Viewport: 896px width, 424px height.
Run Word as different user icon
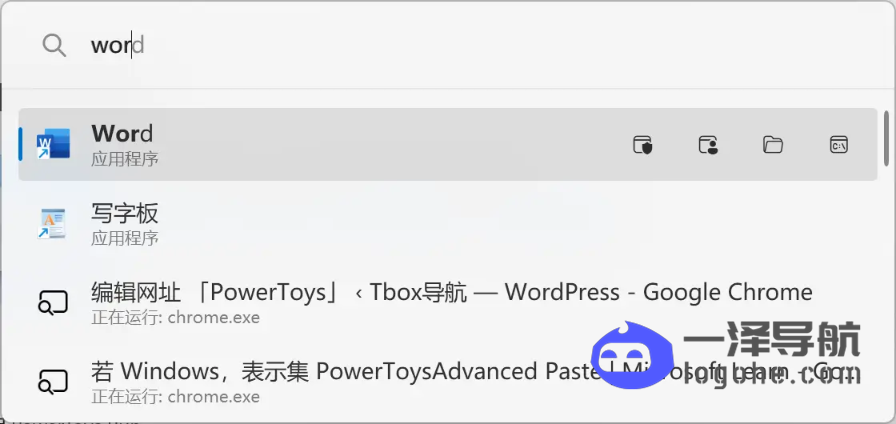[x=708, y=145]
